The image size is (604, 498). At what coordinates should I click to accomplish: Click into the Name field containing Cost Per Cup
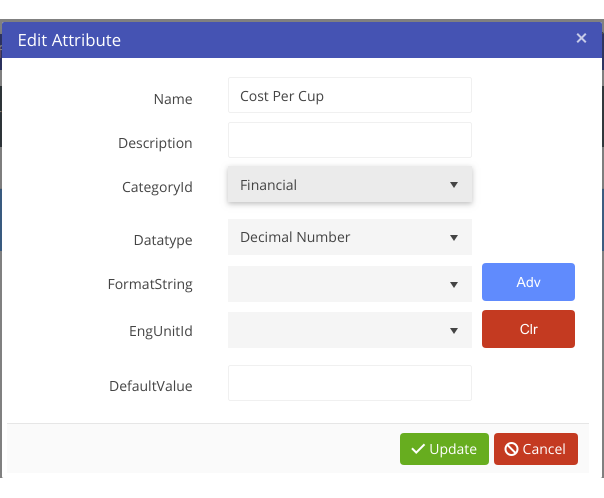pos(349,97)
